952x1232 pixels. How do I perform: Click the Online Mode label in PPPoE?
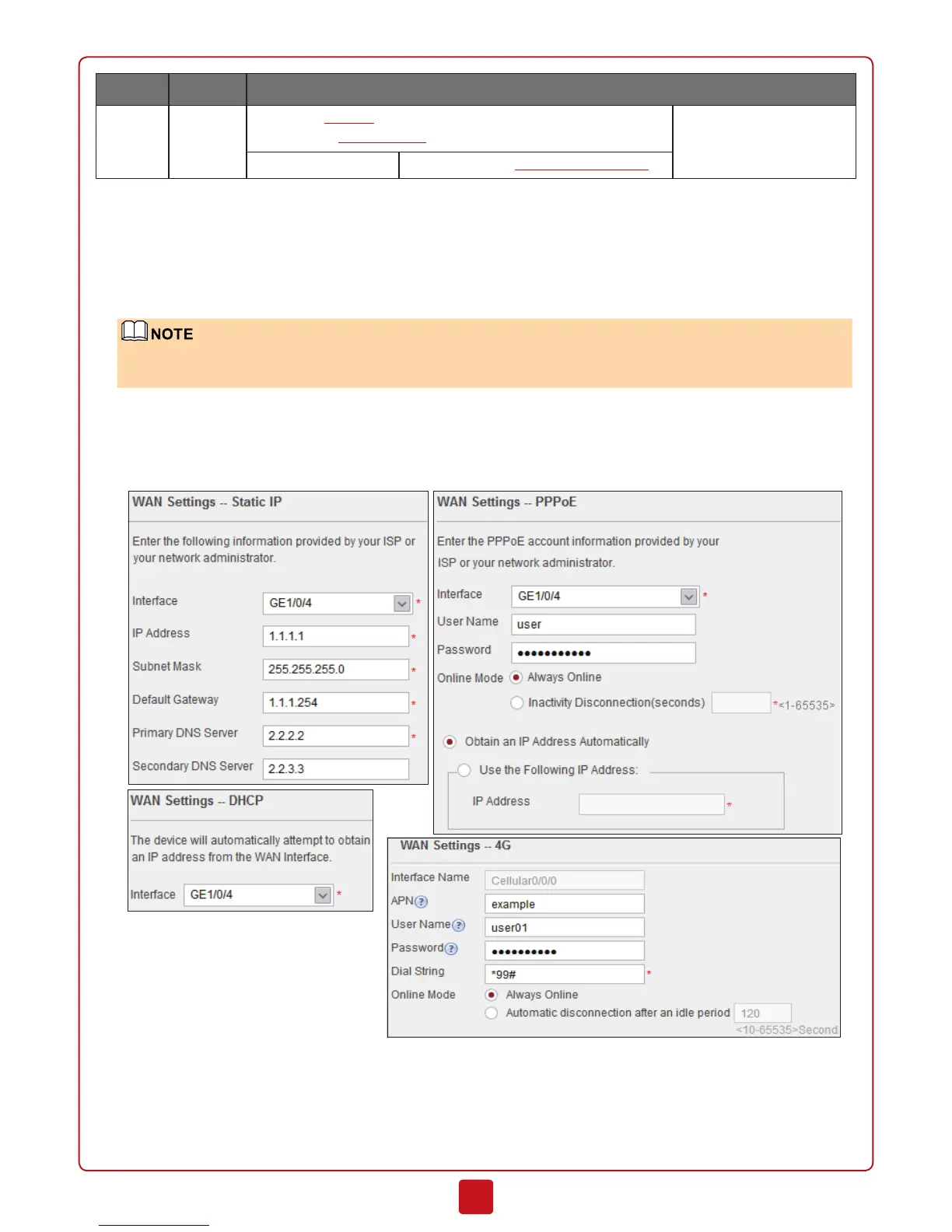(x=470, y=678)
